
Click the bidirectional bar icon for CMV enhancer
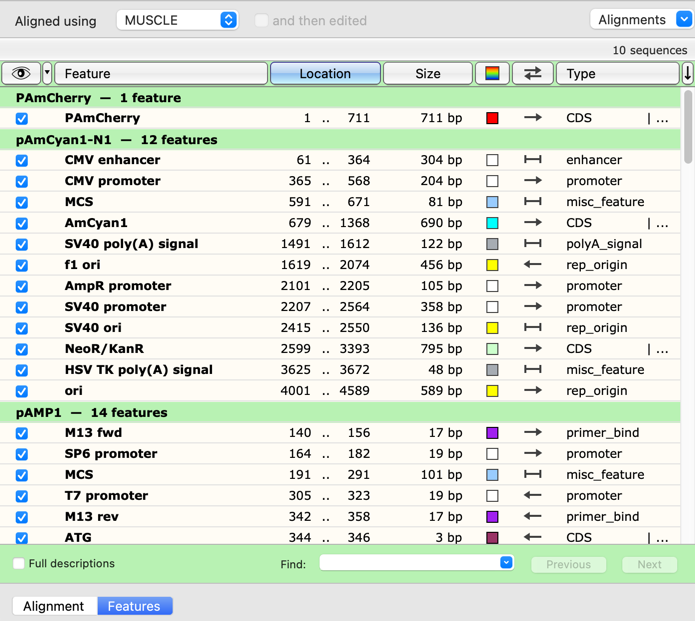tap(532, 160)
